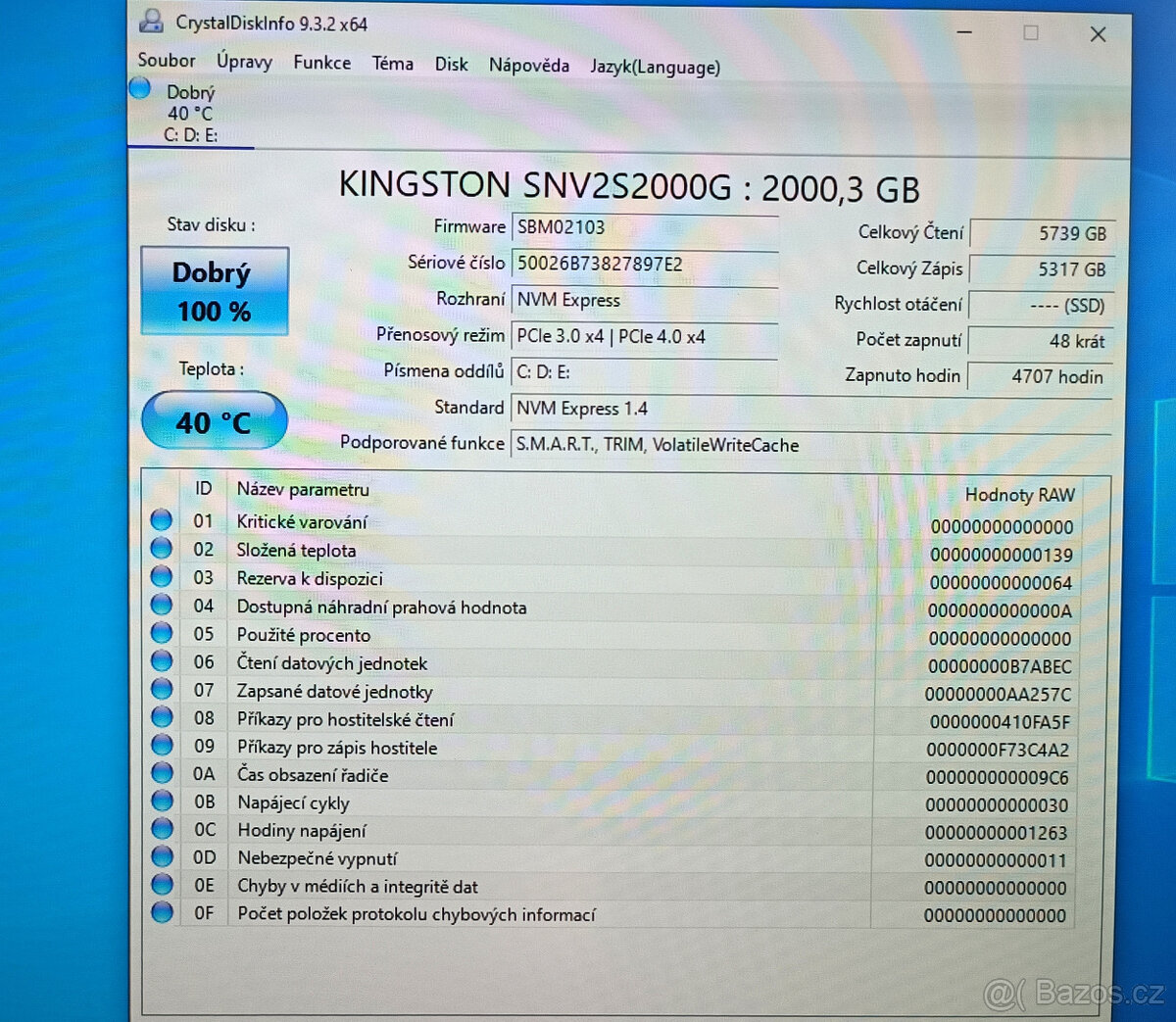The image size is (1176, 1022).
Task: Click status icon for Příkazy pro hostitelské čtení
Action: [162, 717]
